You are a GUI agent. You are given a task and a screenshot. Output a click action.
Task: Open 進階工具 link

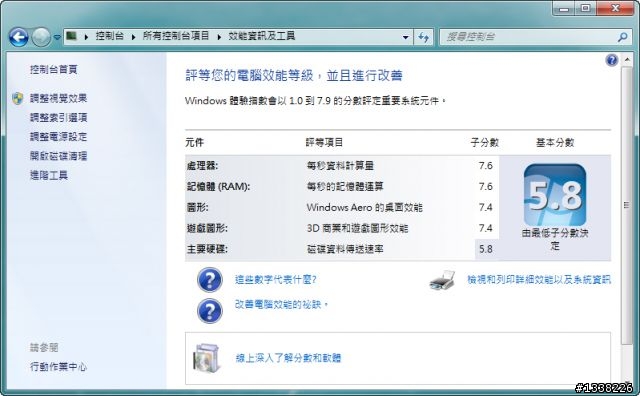pos(49,176)
